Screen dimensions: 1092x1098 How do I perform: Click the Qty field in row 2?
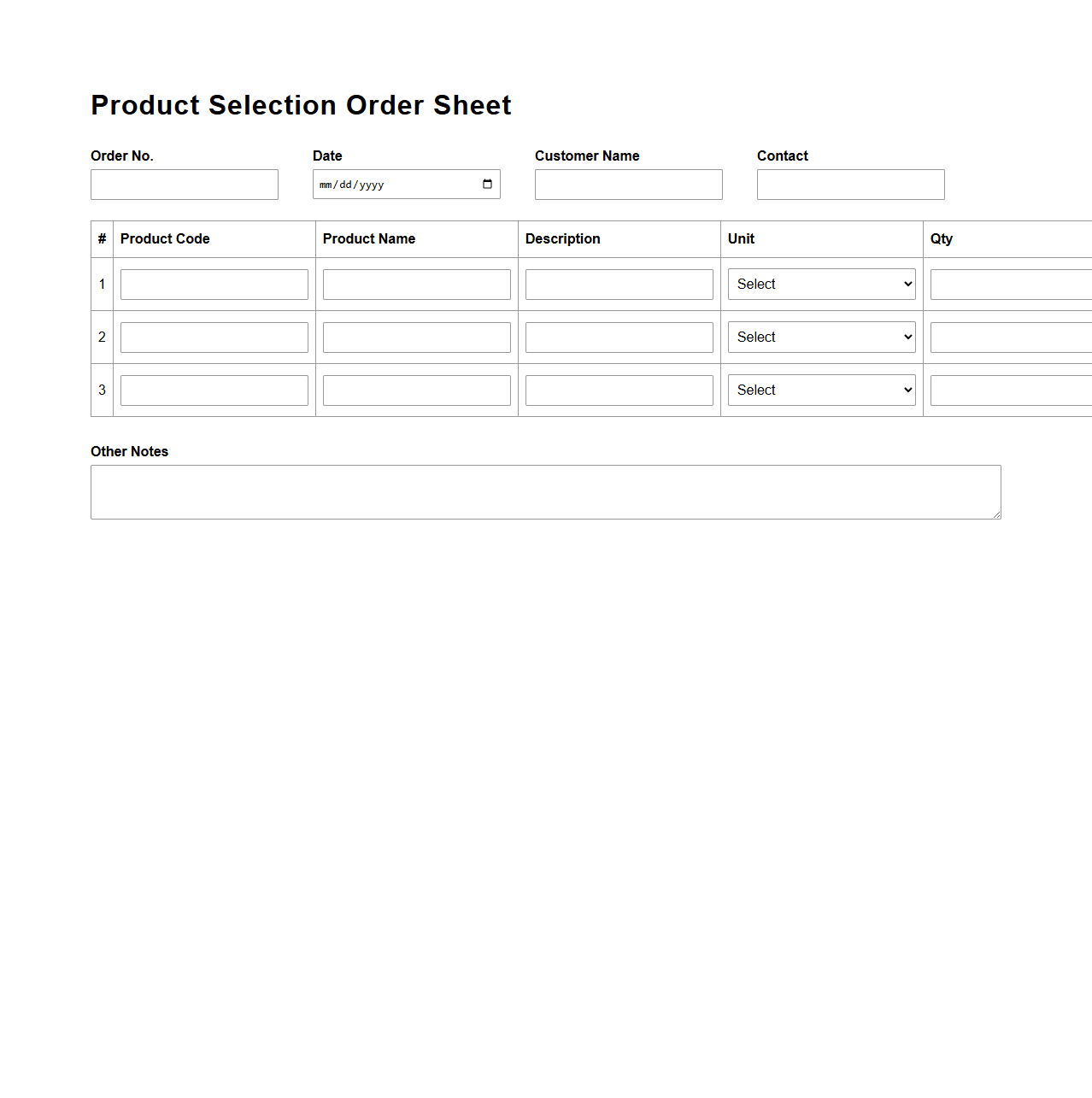pyautogui.click(x=1008, y=337)
